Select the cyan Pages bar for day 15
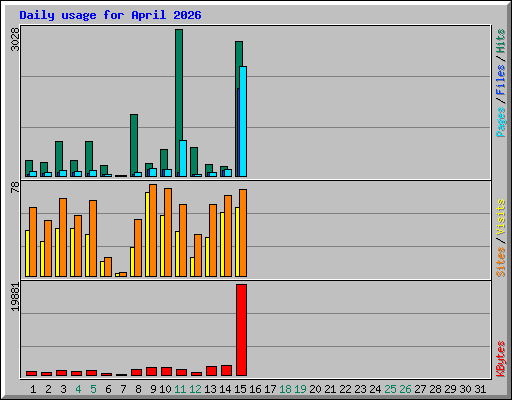Viewport: 512px width, 400px height. [243, 122]
